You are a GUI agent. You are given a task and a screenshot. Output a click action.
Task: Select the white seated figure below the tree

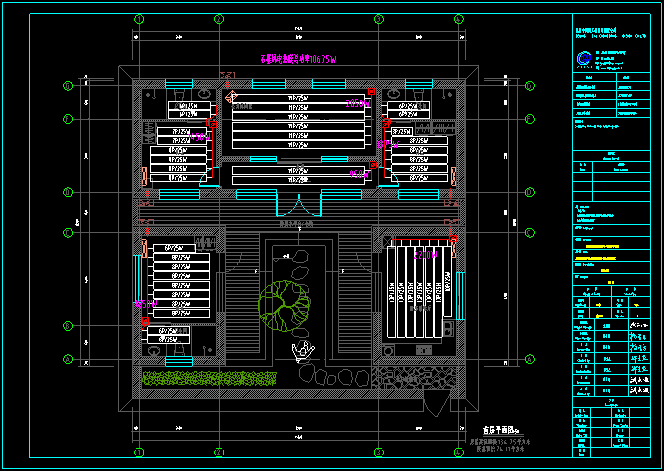(301, 350)
